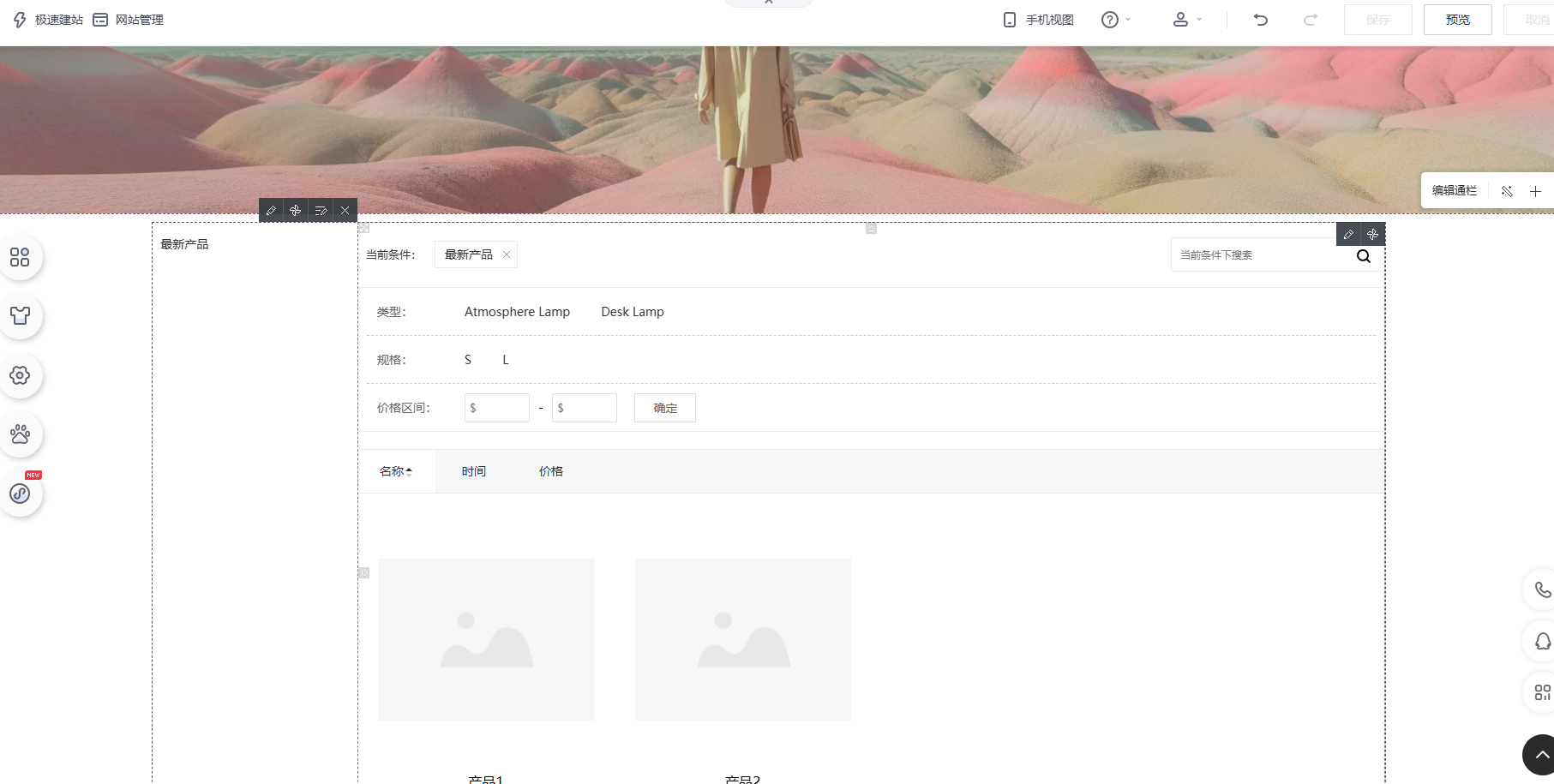
Task: Click the 预览 preview button
Action: point(1458,20)
